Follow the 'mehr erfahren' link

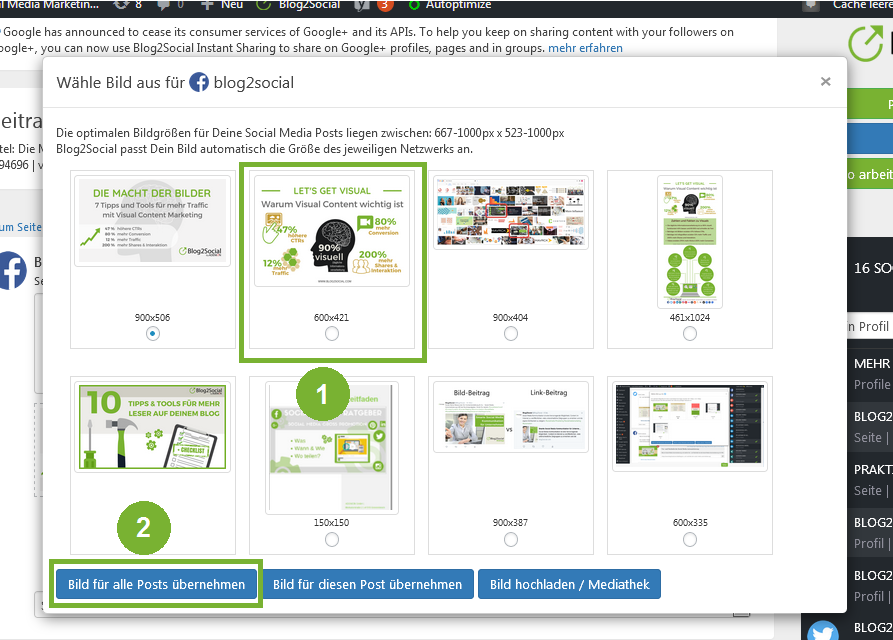(x=585, y=48)
